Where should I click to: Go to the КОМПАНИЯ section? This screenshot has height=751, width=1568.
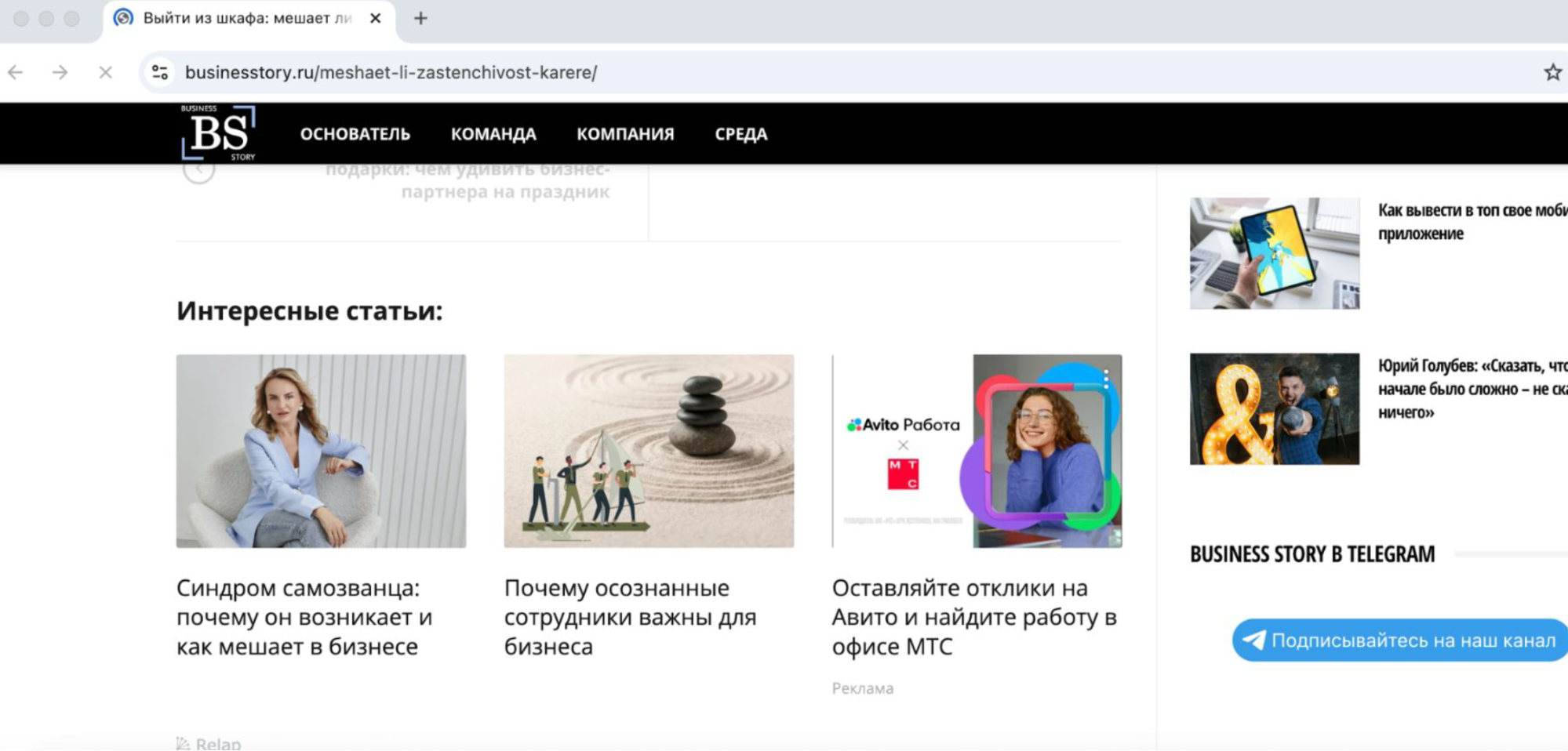click(x=624, y=134)
